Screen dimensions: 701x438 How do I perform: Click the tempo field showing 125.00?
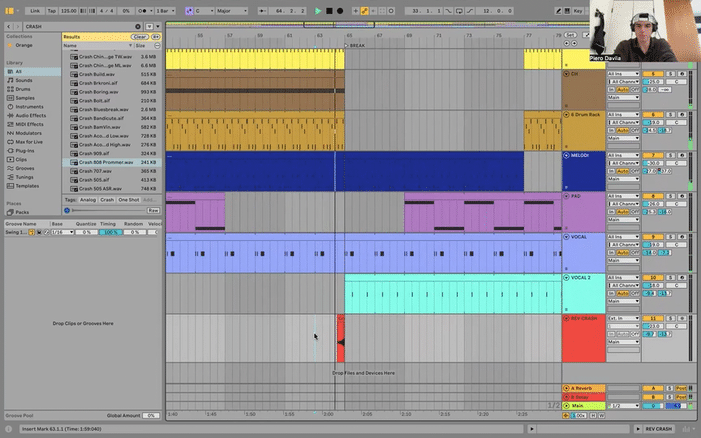[68, 11]
